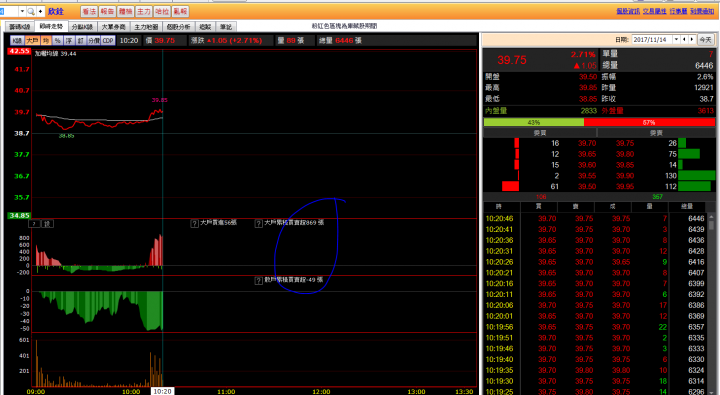The height and width of the screenshot is (395, 720).
Task: Click the help icon beside 設 in indicator panel
Action: [x=34, y=224]
